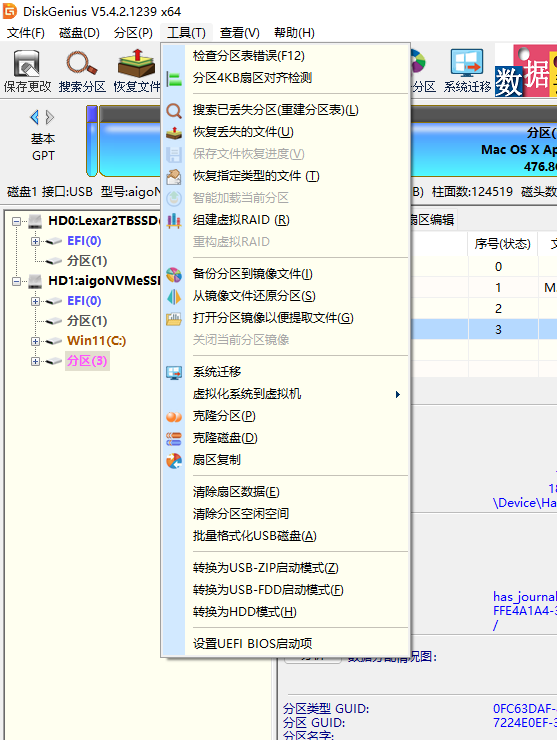
Task: Collapse the HD0:Lexar2TBSSD disk node
Action: point(17,221)
